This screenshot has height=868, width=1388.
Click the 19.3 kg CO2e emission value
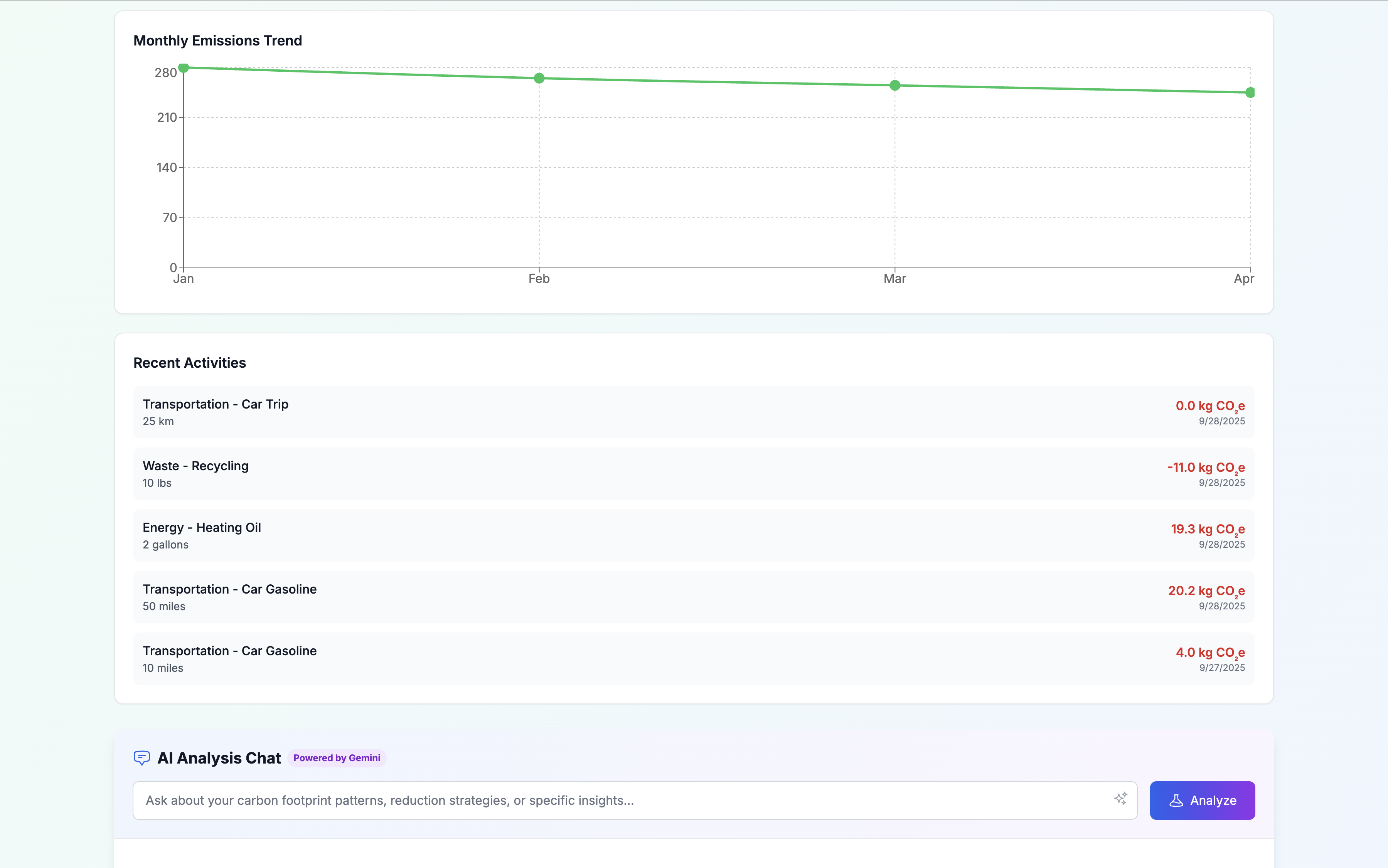1207,529
